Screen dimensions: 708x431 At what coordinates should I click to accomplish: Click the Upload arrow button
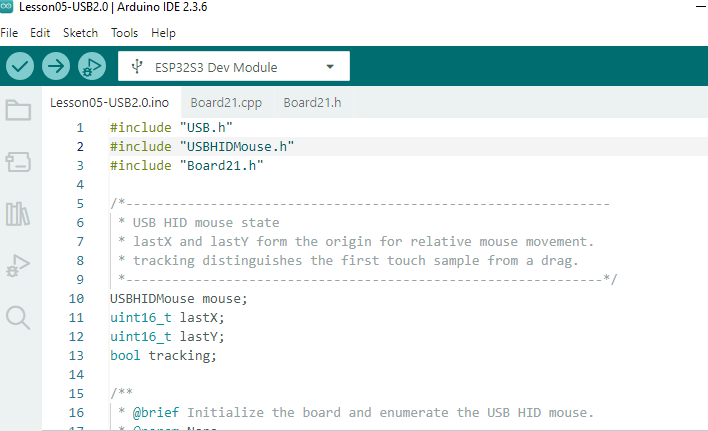pyautogui.click(x=56, y=66)
